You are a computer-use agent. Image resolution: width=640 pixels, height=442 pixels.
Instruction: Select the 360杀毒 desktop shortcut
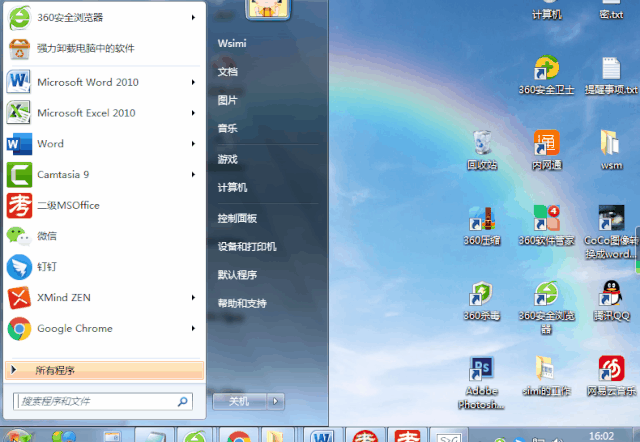click(x=482, y=301)
